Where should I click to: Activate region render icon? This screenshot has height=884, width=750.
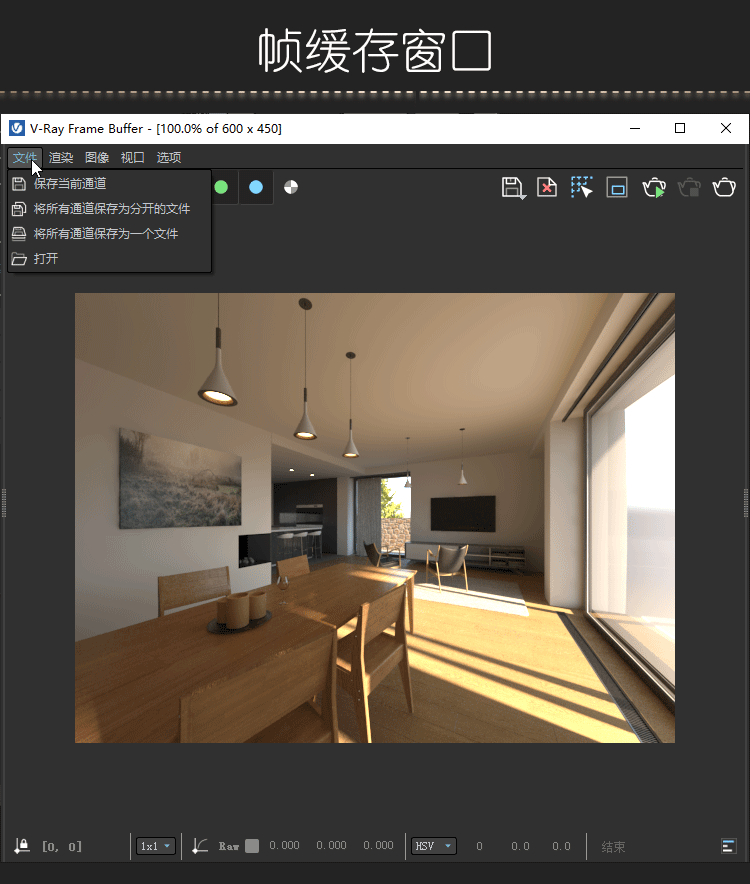click(x=617, y=188)
